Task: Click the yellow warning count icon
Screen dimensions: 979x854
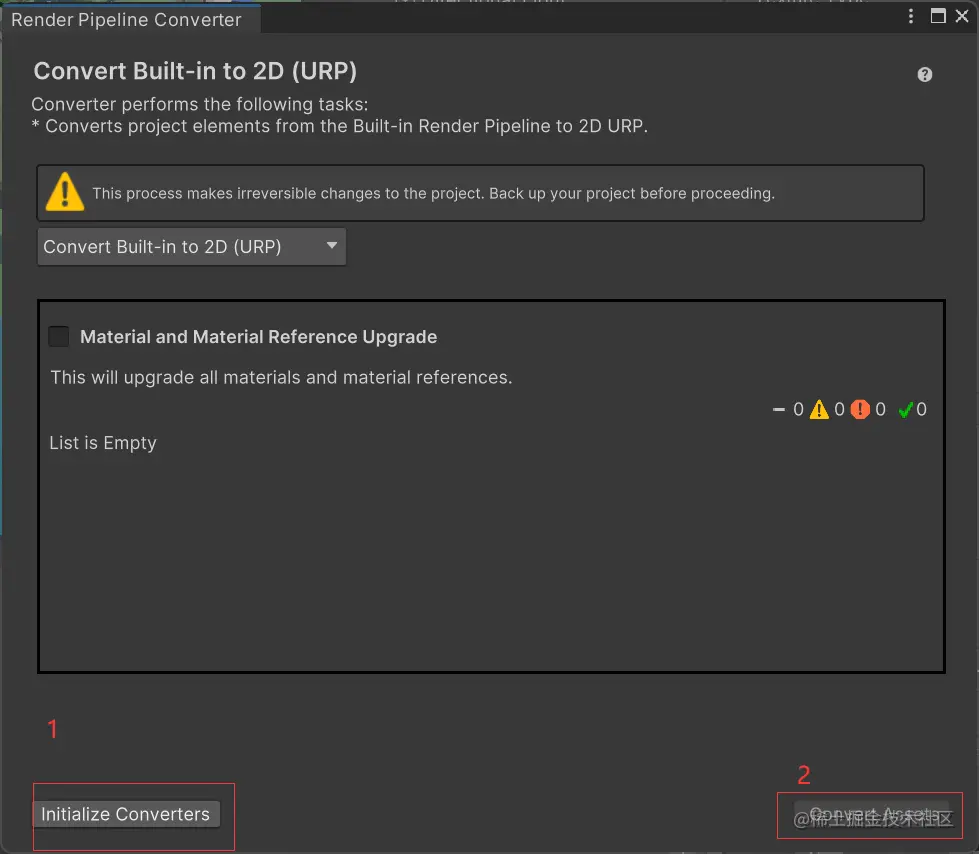Action: tap(819, 409)
